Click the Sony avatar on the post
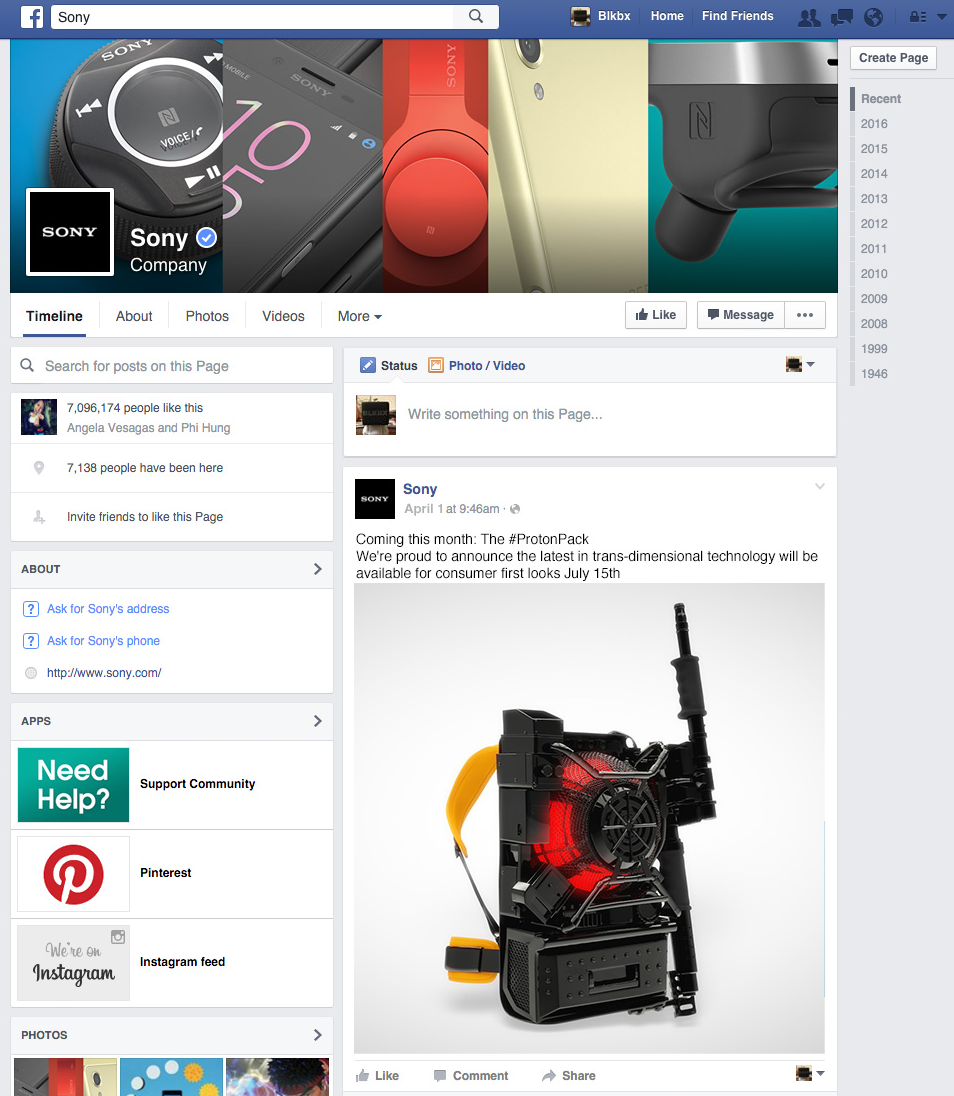 pyautogui.click(x=375, y=499)
